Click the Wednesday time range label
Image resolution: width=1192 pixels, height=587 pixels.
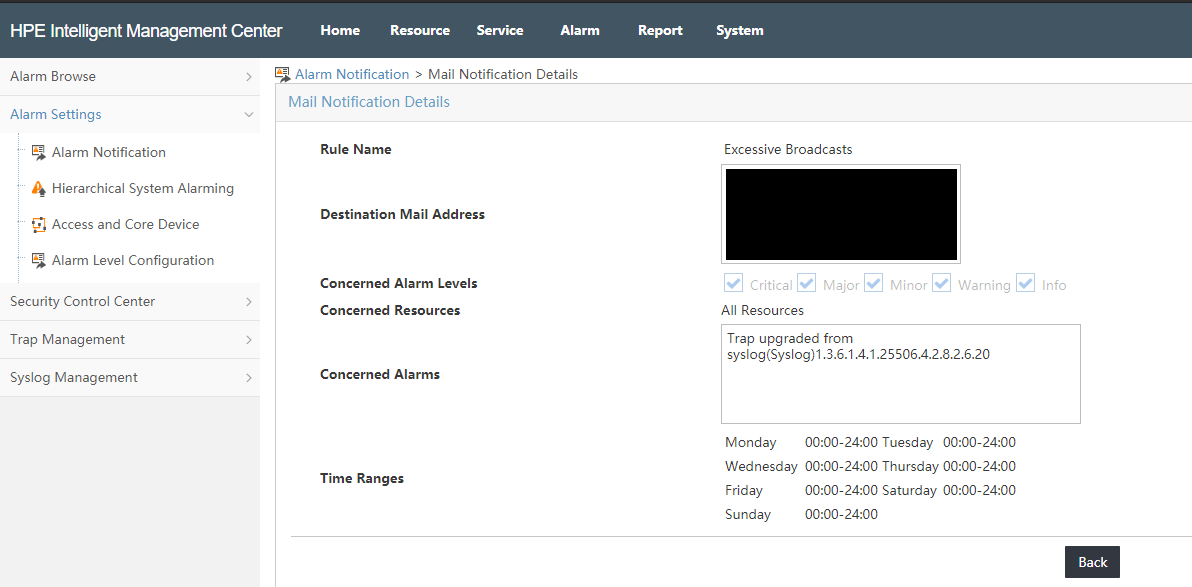(761, 467)
